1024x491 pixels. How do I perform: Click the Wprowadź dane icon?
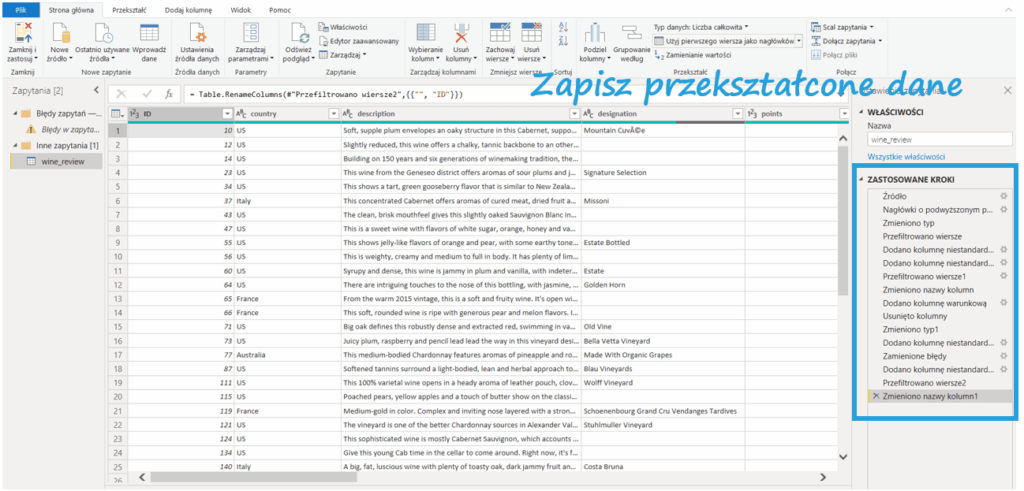click(x=149, y=32)
